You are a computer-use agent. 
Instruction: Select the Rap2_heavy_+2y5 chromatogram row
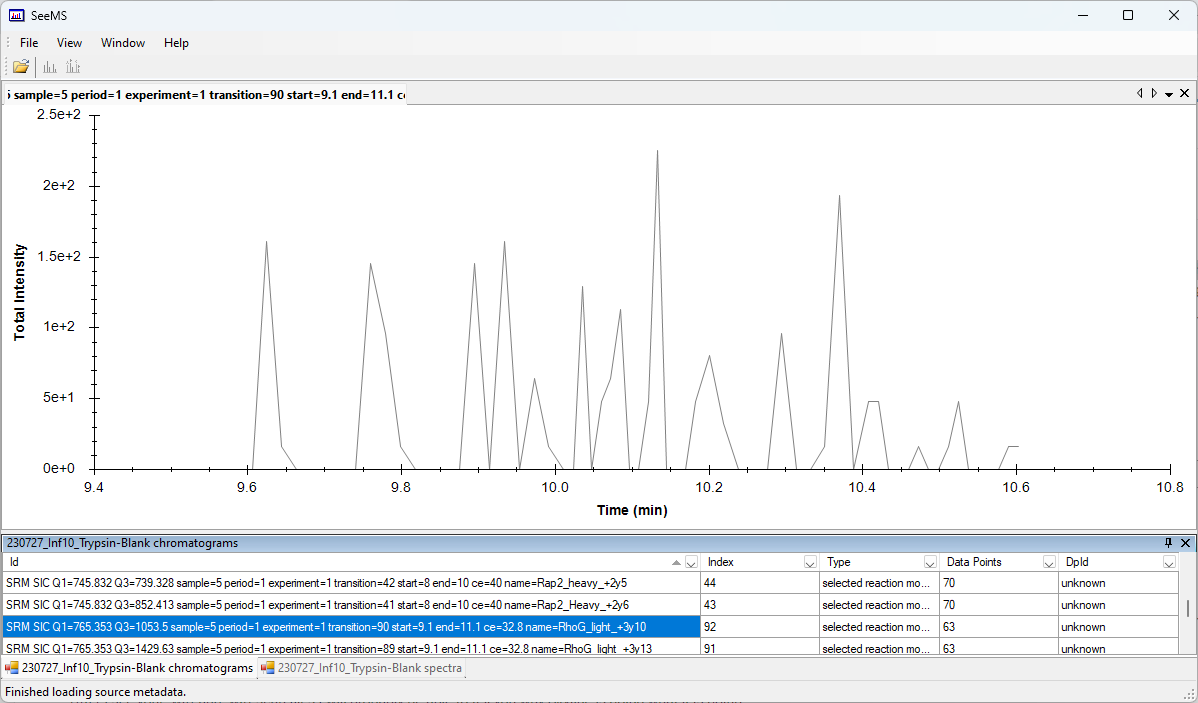pyautogui.click(x=350, y=582)
